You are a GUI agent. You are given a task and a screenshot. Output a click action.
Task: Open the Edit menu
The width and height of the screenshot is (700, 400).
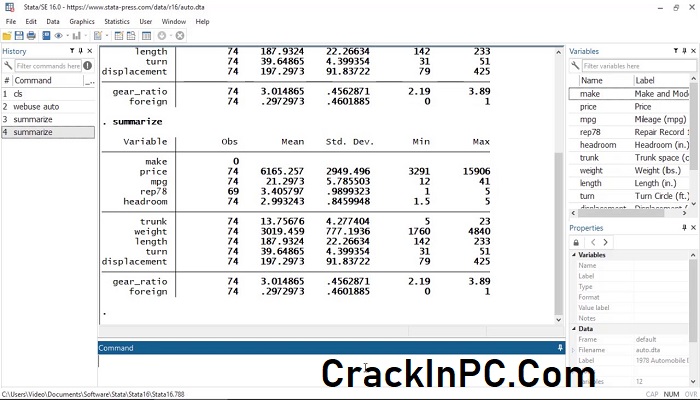31,21
